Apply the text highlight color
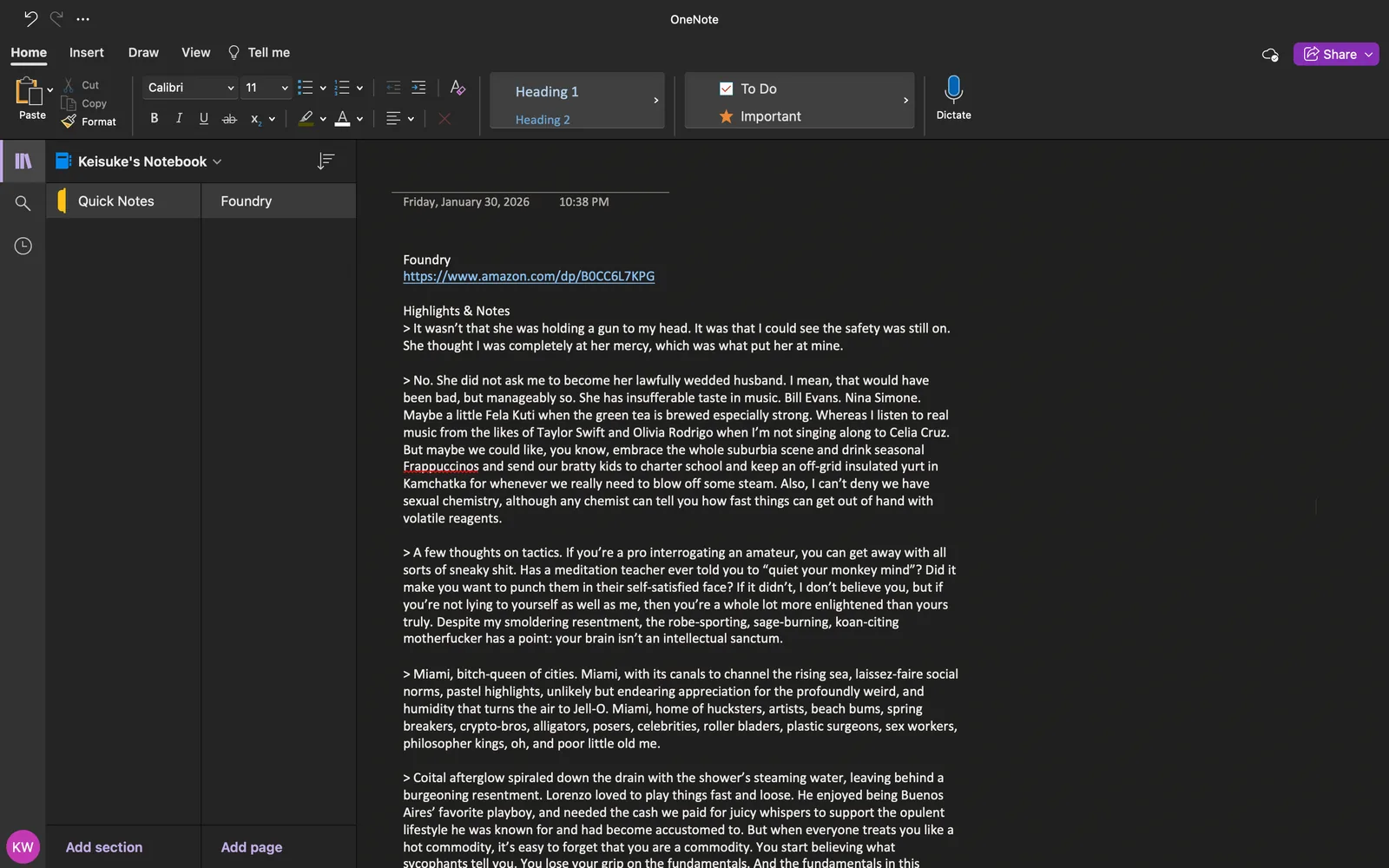This screenshot has height=868, width=1389. click(306, 119)
